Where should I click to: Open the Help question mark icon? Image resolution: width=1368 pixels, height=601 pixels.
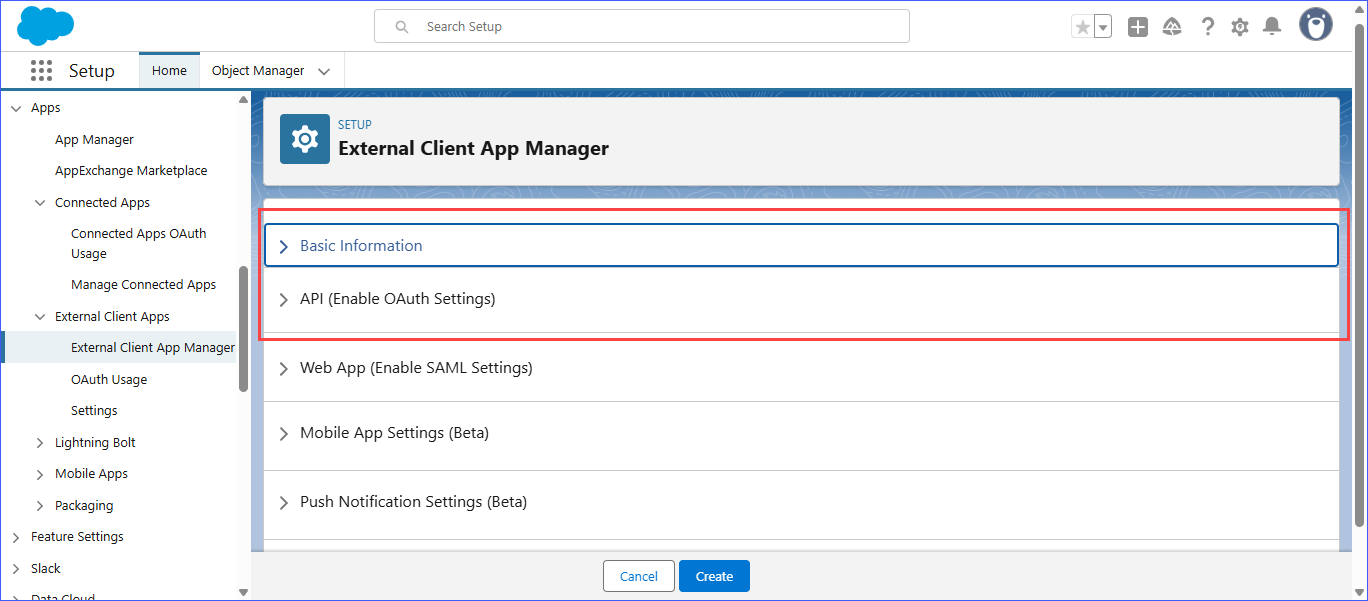[x=1207, y=27]
